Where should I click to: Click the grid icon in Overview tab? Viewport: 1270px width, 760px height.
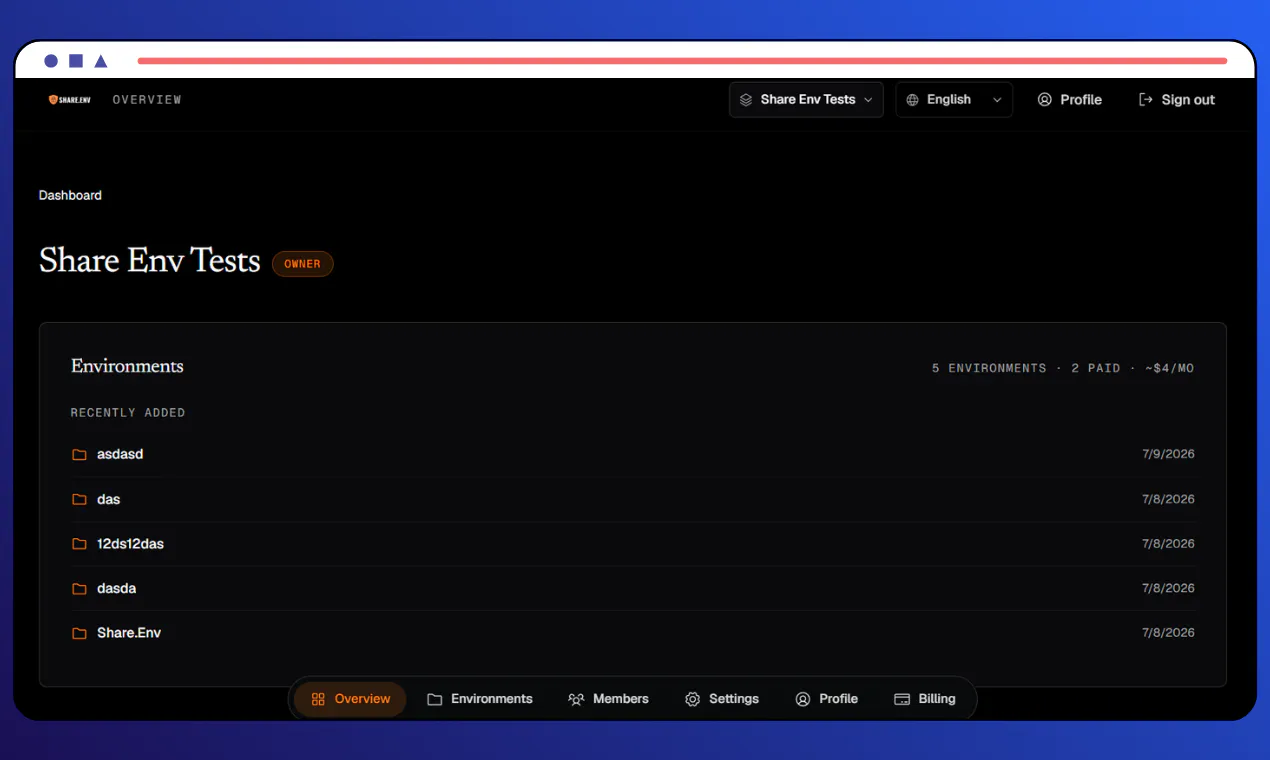tap(318, 699)
